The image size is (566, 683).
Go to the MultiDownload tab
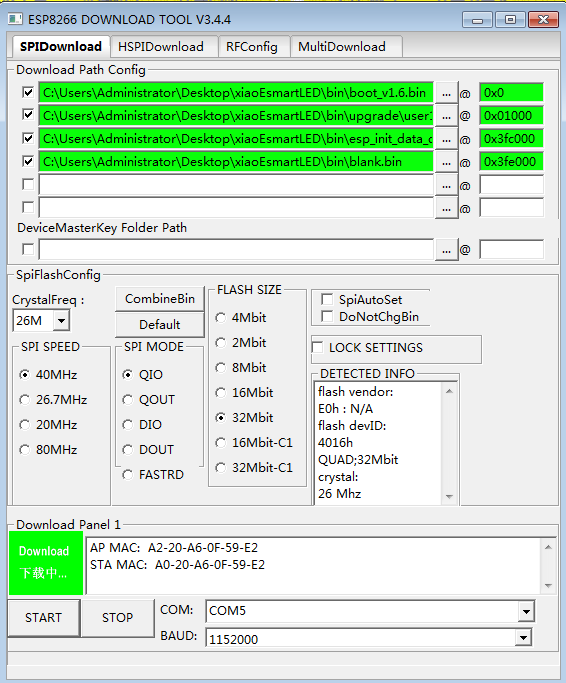(342, 47)
